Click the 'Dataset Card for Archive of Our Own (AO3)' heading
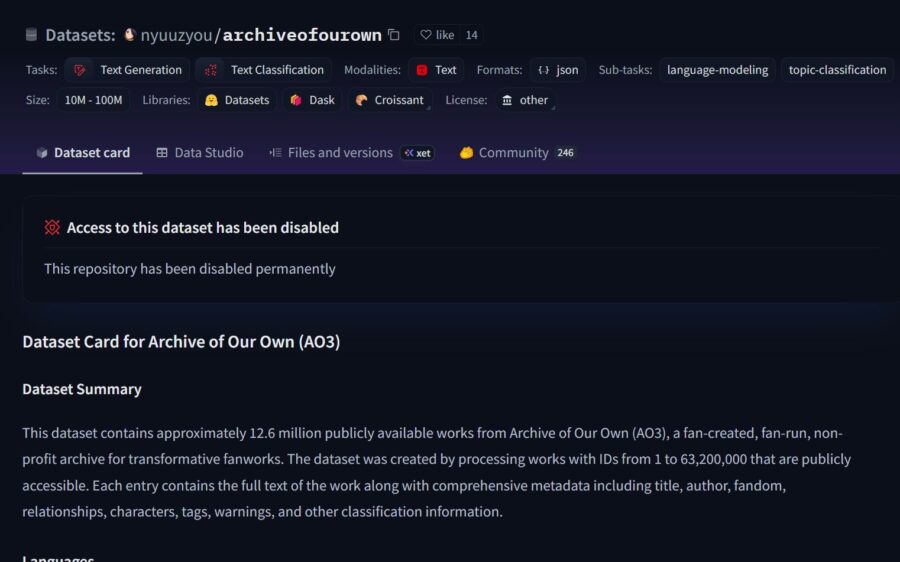Viewport: 900px width, 562px height. (x=181, y=342)
